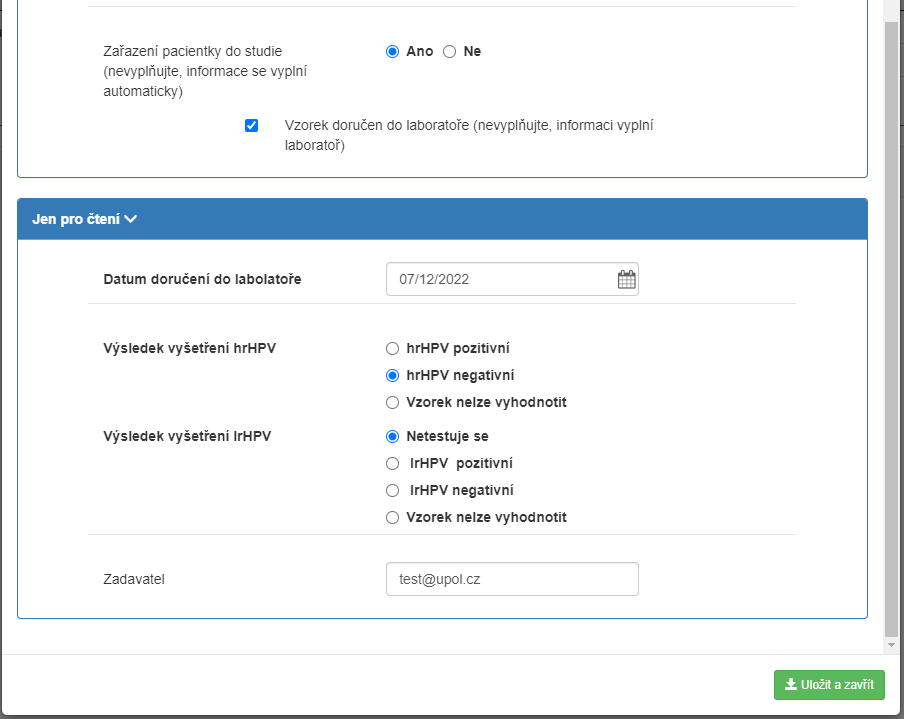The height and width of the screenshot is (719, 904).
Task: Select Vzorek nelze vyhodnotit under lrHPV result
Action: [x=393, y=518]
